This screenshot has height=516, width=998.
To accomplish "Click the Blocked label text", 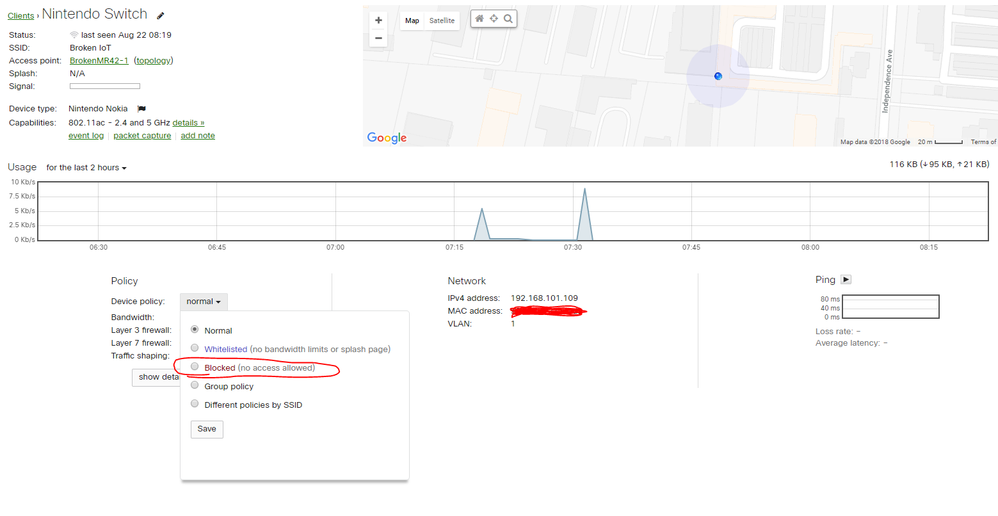I will tap(220, 368).
